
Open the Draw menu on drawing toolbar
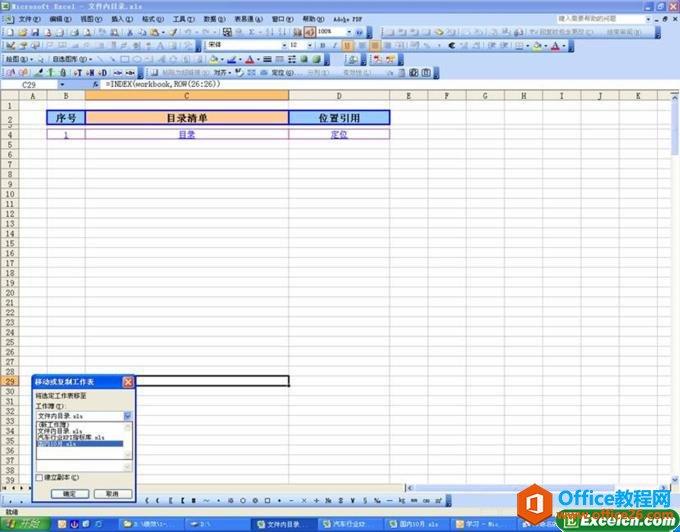20,59
